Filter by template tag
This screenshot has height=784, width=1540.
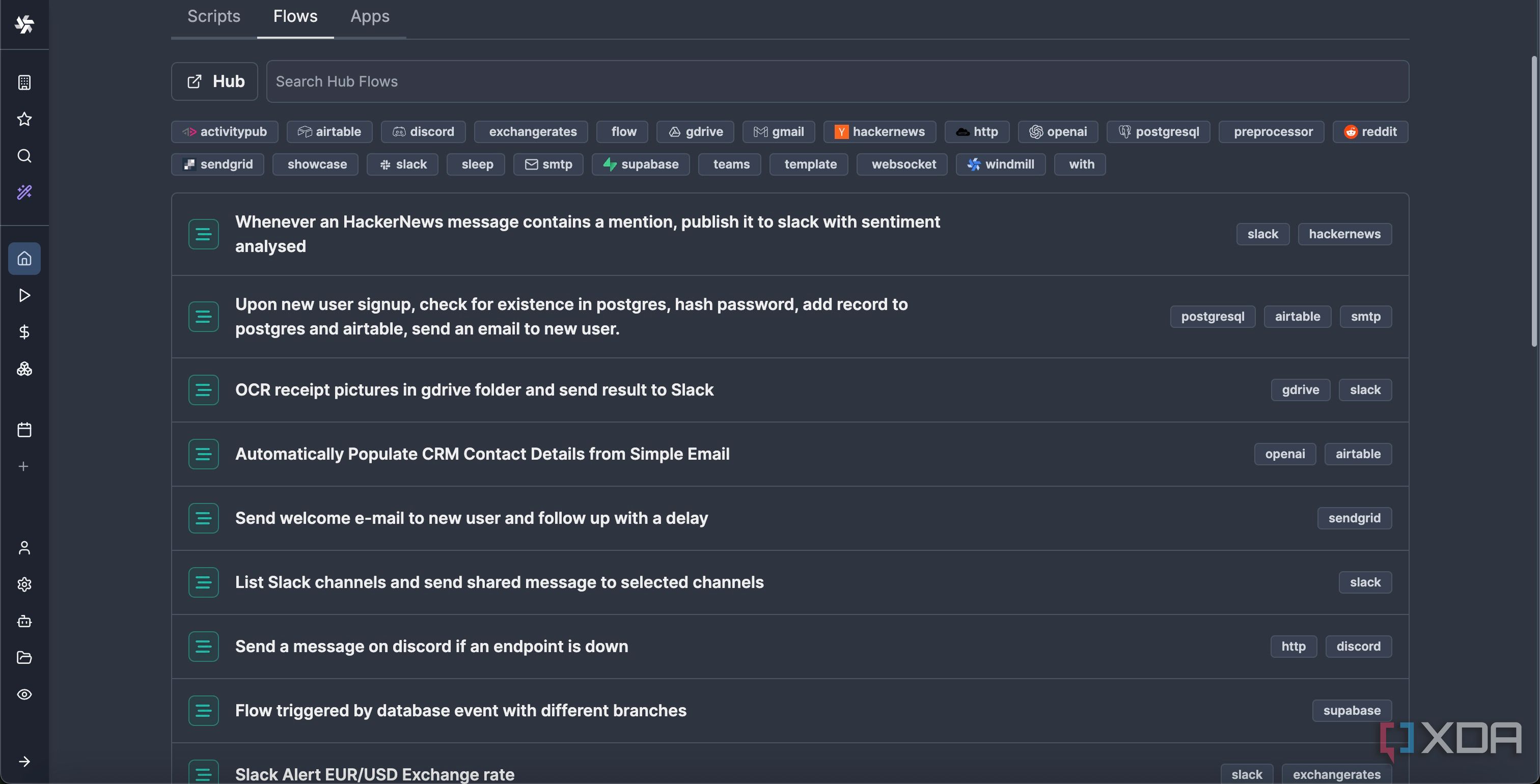point(809,164)
